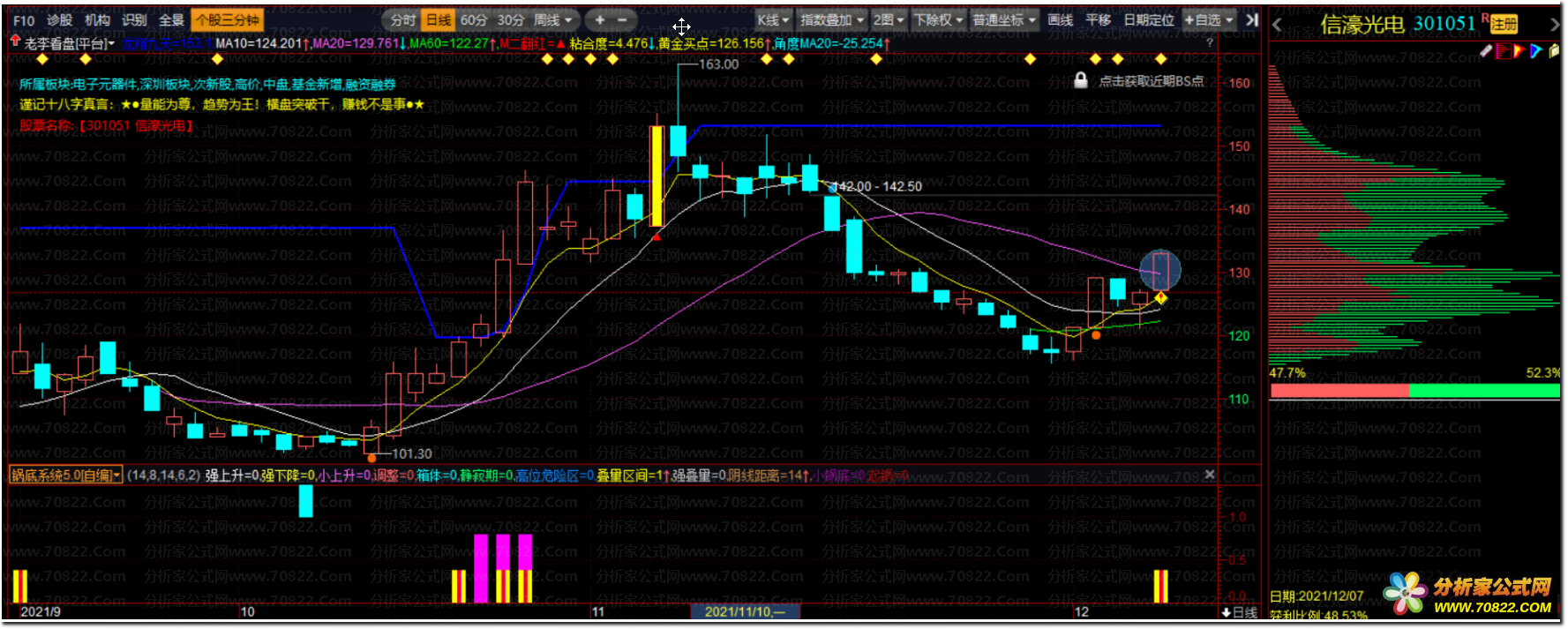This screenshot has width=1568, height=629.
Task: Open the 诊股 stock diagnosis tab
Action: click(60, 20)
